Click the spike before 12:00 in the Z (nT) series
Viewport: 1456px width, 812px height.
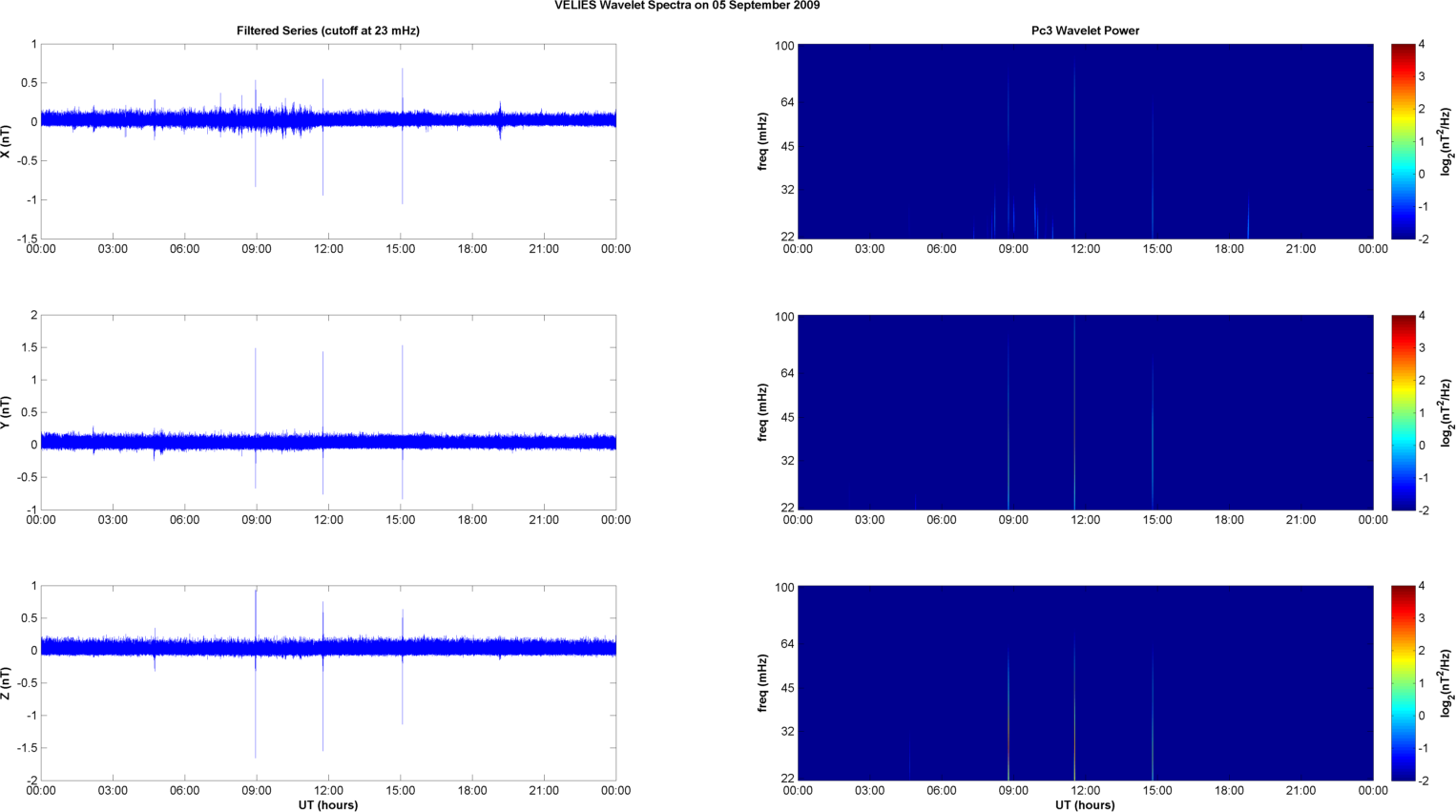coord(322,676)
